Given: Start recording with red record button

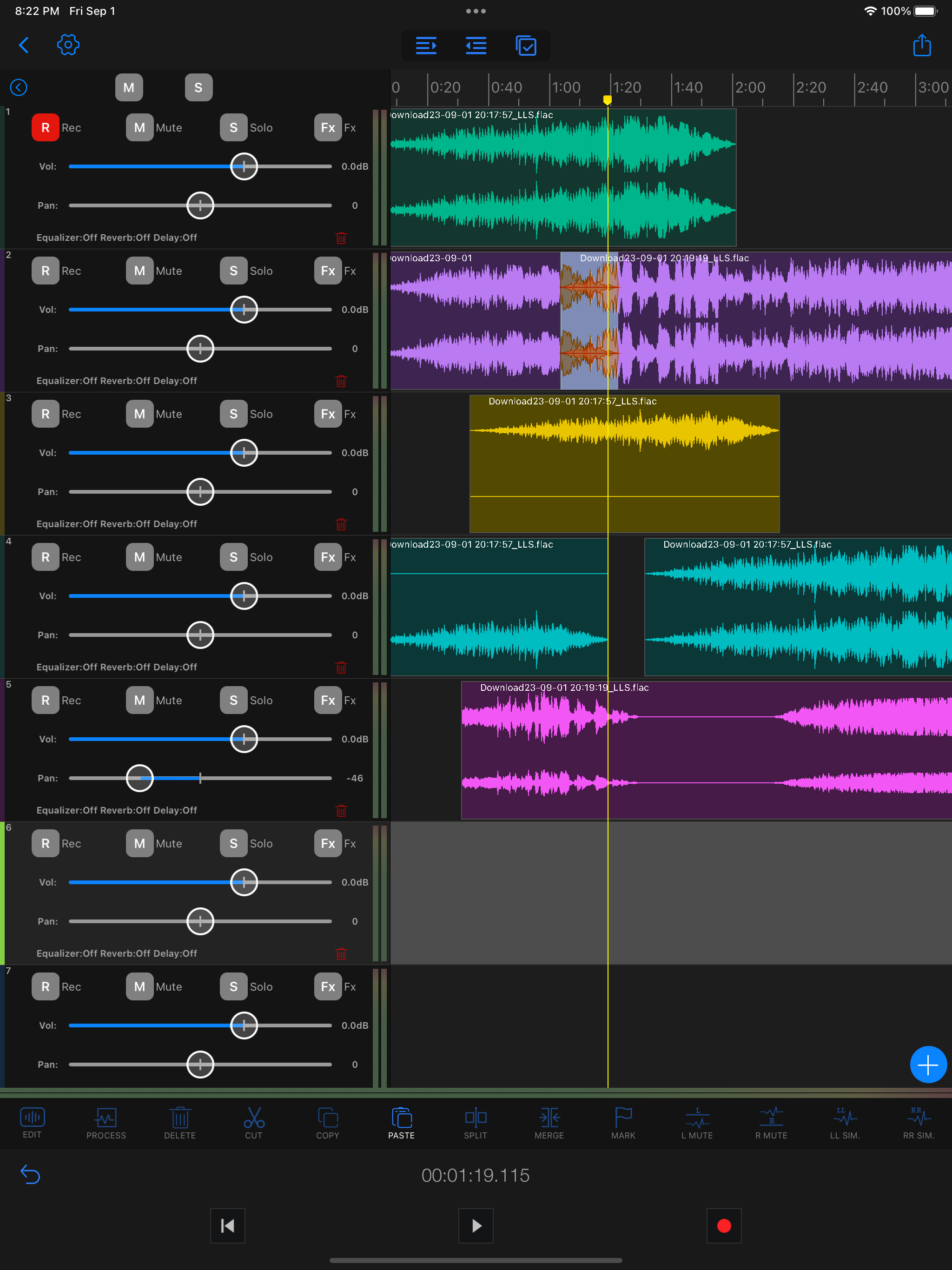Looking at the screenshot, I should click(x=724, y=1226).
